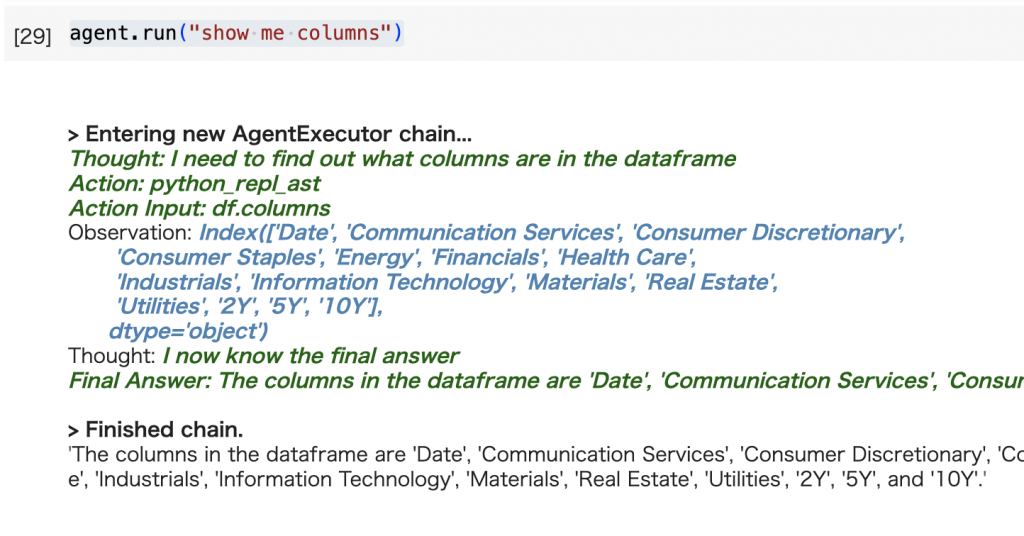Viewport: 1024px width, 536px height.
Task: Click the "show me columns" string argument
Action: pos(290,33)
